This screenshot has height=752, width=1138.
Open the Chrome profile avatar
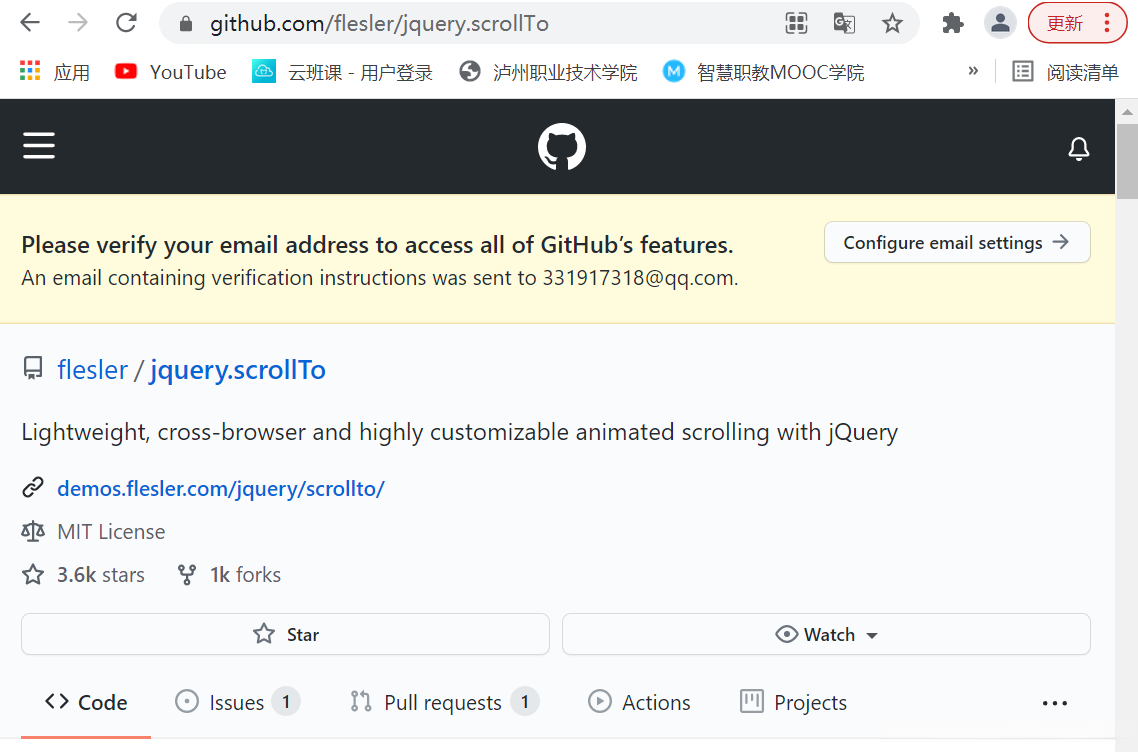click(x=999, y=23)
